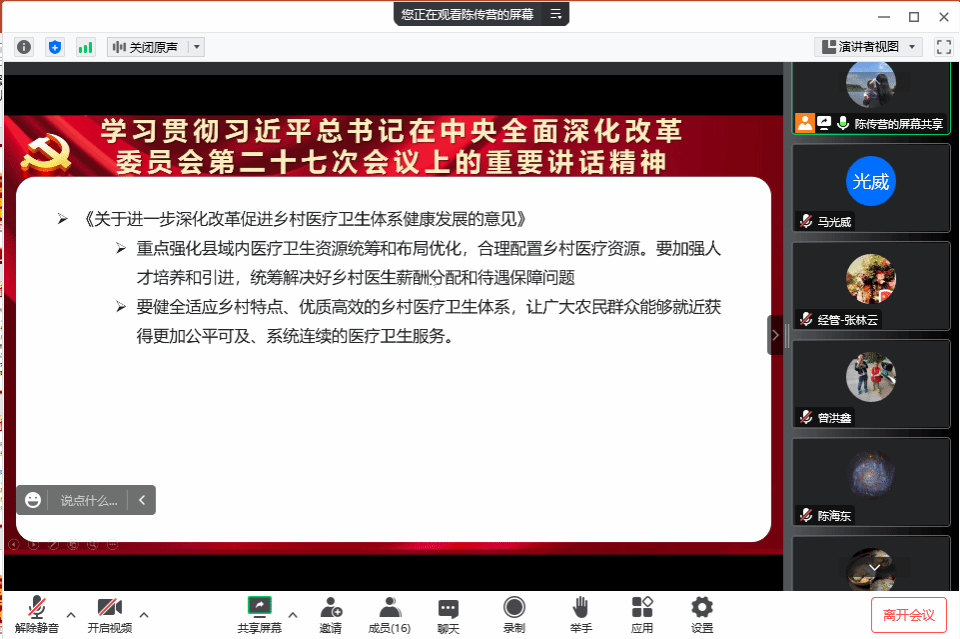Viewport: 960px width, 639px height.
Task: Open the Invite (邀请) option
Action: click(330, 614)
